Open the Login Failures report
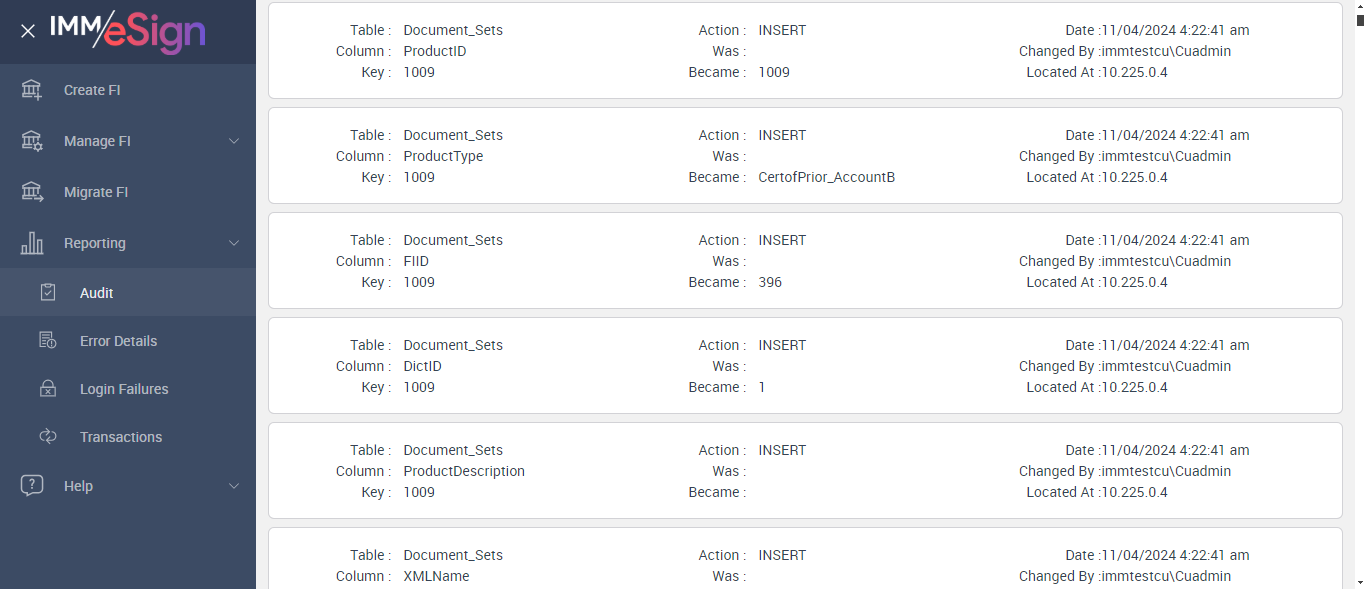1366x589 pixels. click(124, 389)
